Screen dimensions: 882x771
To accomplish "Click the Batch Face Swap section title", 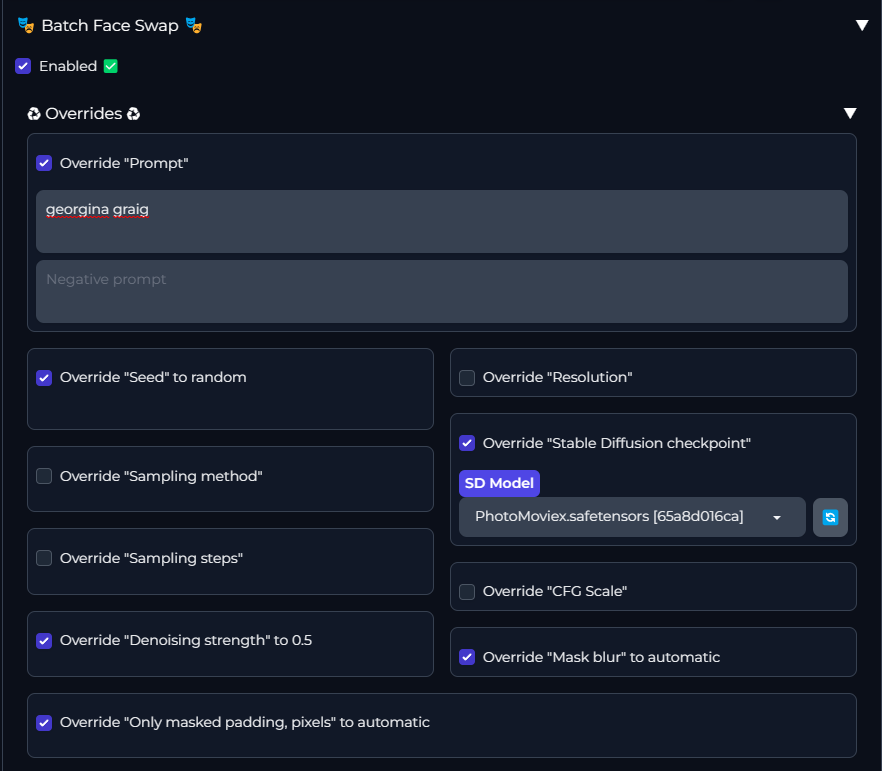I will coord(110,25).
